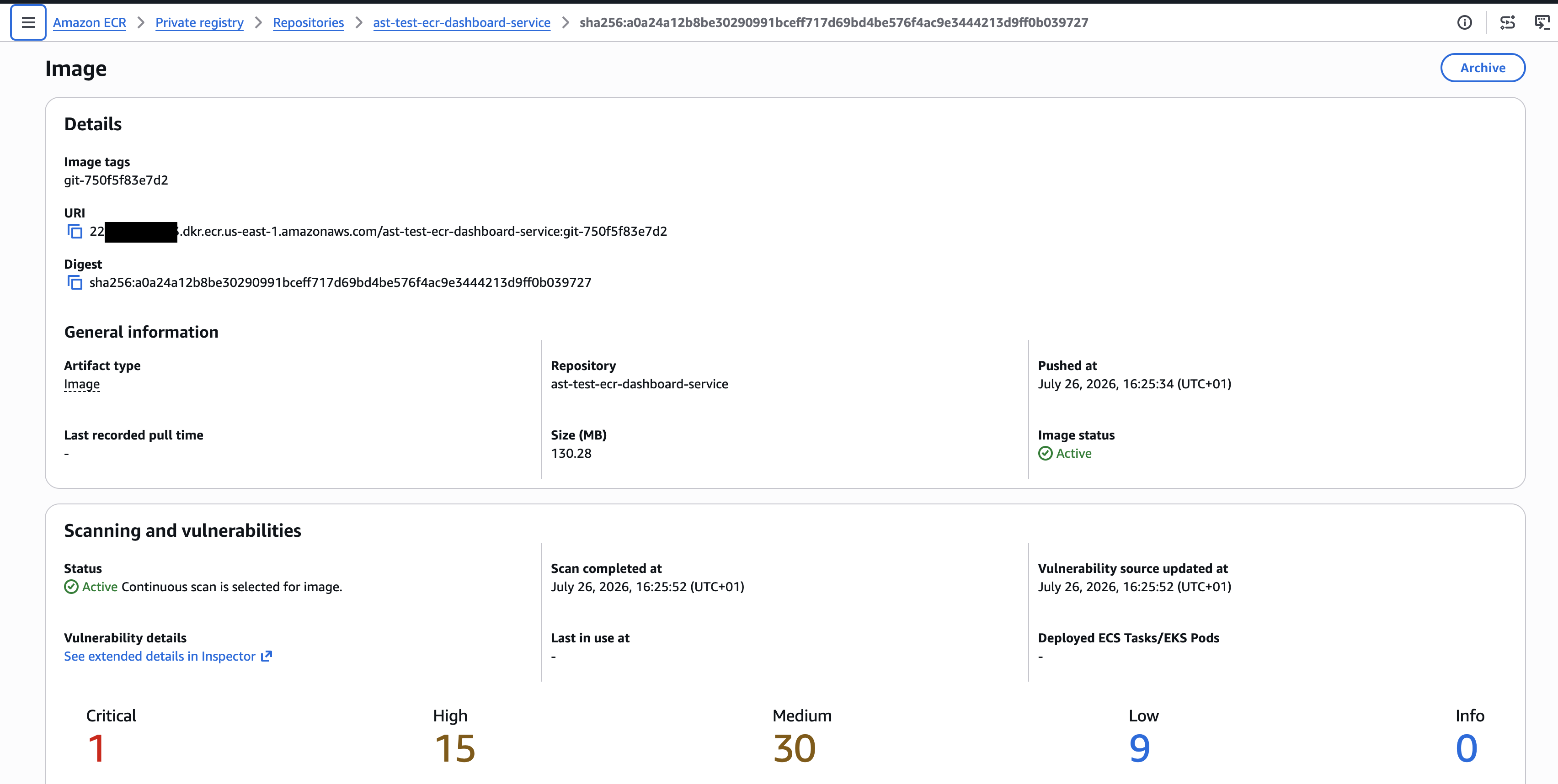1558x784 pixels.
Task: Click the Low vulnerability count 9
Action: (x=1139, y=748)
